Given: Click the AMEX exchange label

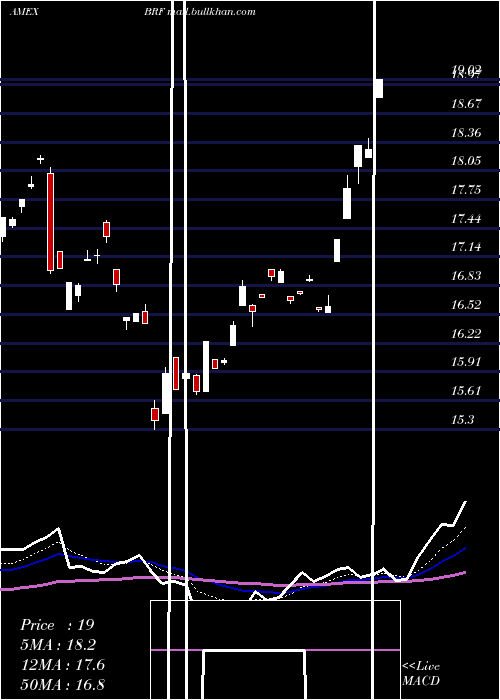Looking at the screenshot, I should (24, 12).
